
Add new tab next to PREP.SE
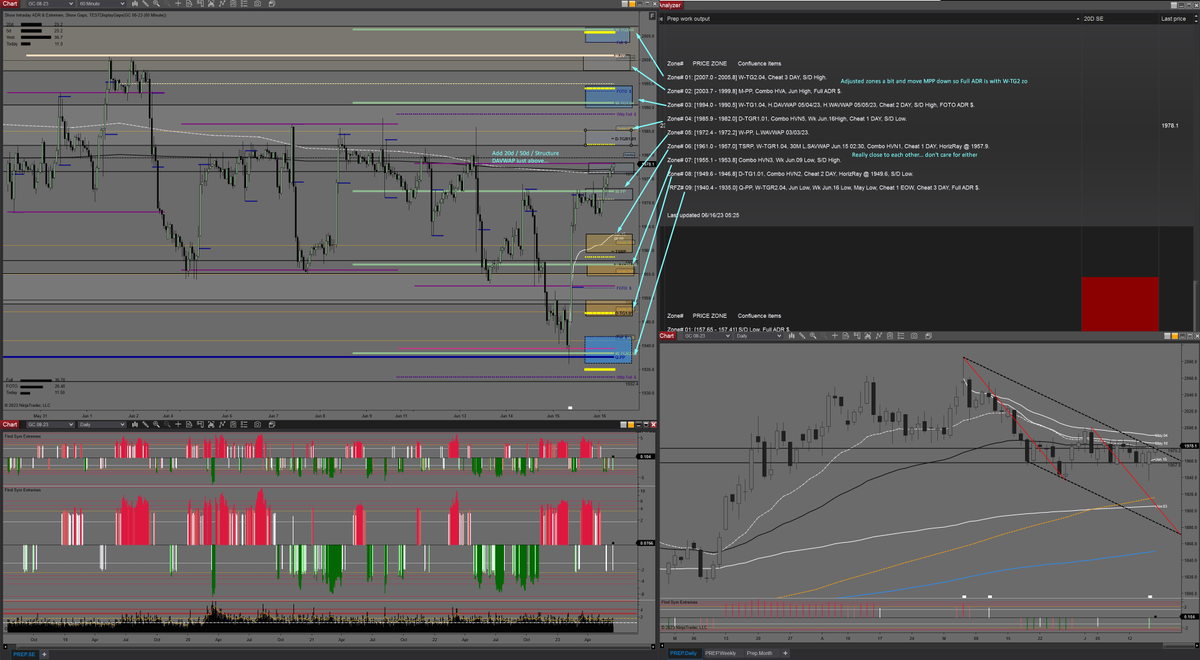pos(44,654)
